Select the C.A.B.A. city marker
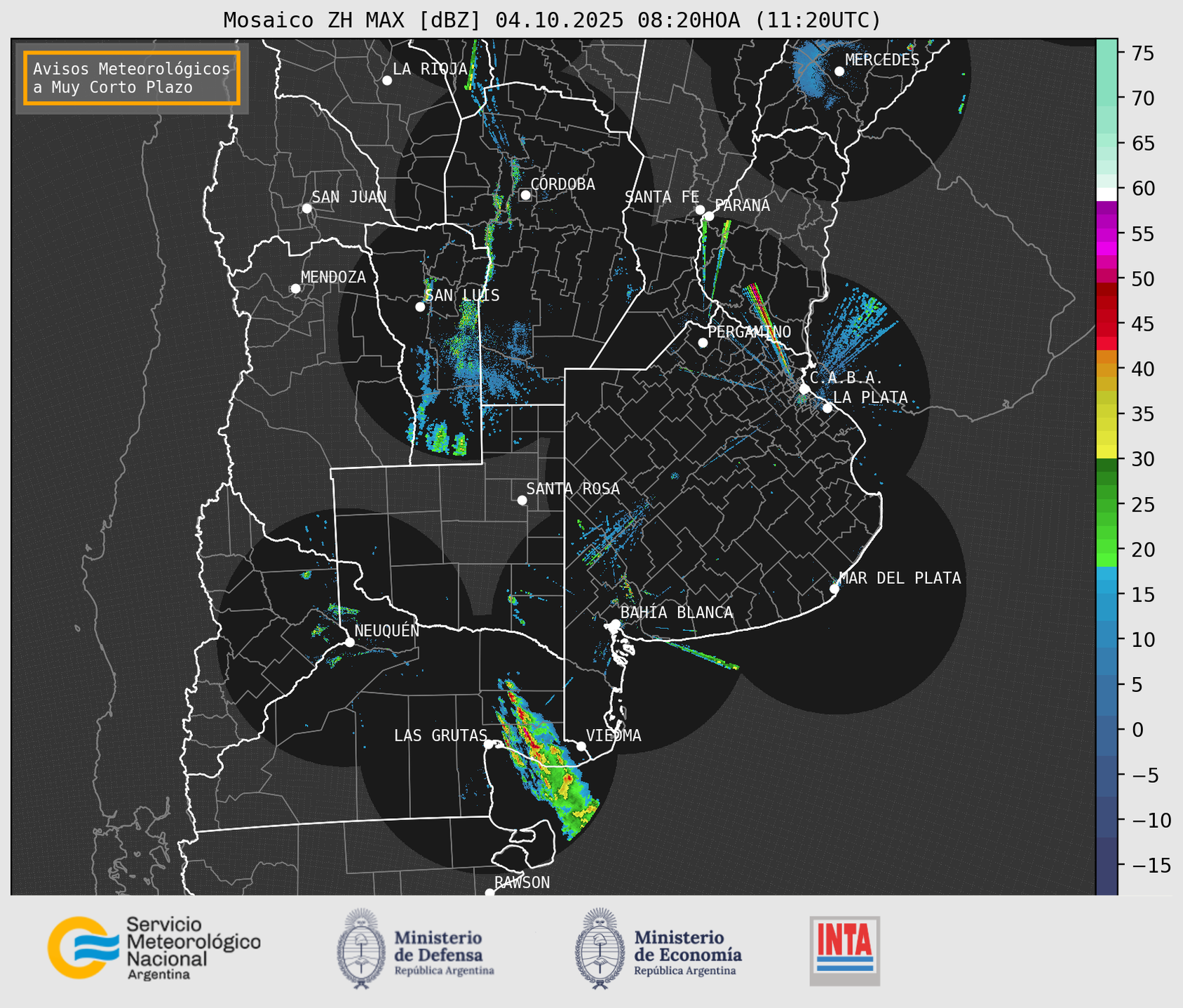Image resolution: width=1183 pixels, height=1008 pixels. click(804, 389)
